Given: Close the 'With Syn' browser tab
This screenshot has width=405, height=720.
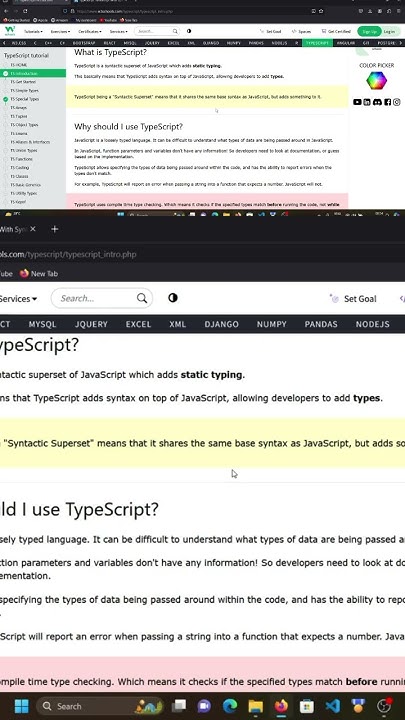Looking at the screenshot, I should point(33,229).
